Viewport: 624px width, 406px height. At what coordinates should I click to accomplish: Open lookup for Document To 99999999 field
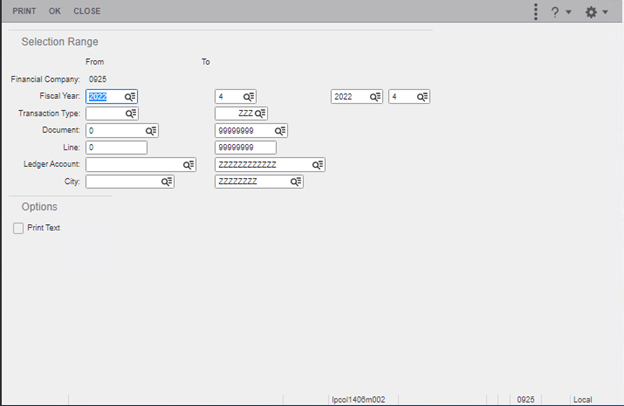coord(280,131)
